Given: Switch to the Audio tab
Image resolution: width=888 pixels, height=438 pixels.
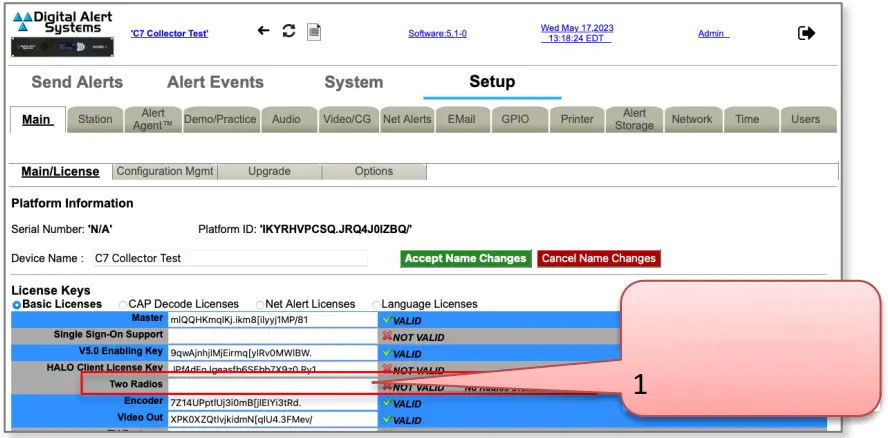Looking at the screenshot, I should tap(287, 120).
